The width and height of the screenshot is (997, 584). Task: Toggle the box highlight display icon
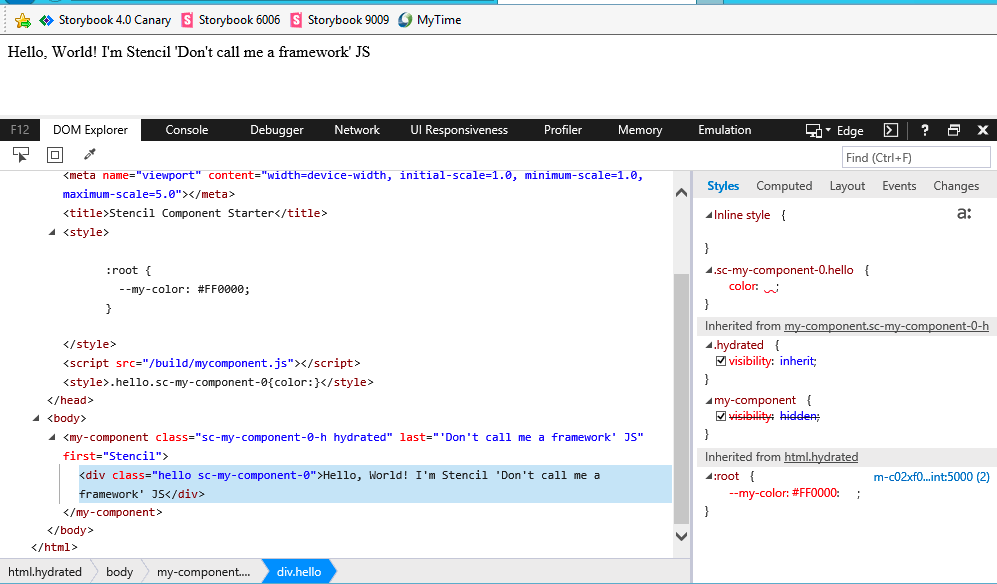click(55, 155)
